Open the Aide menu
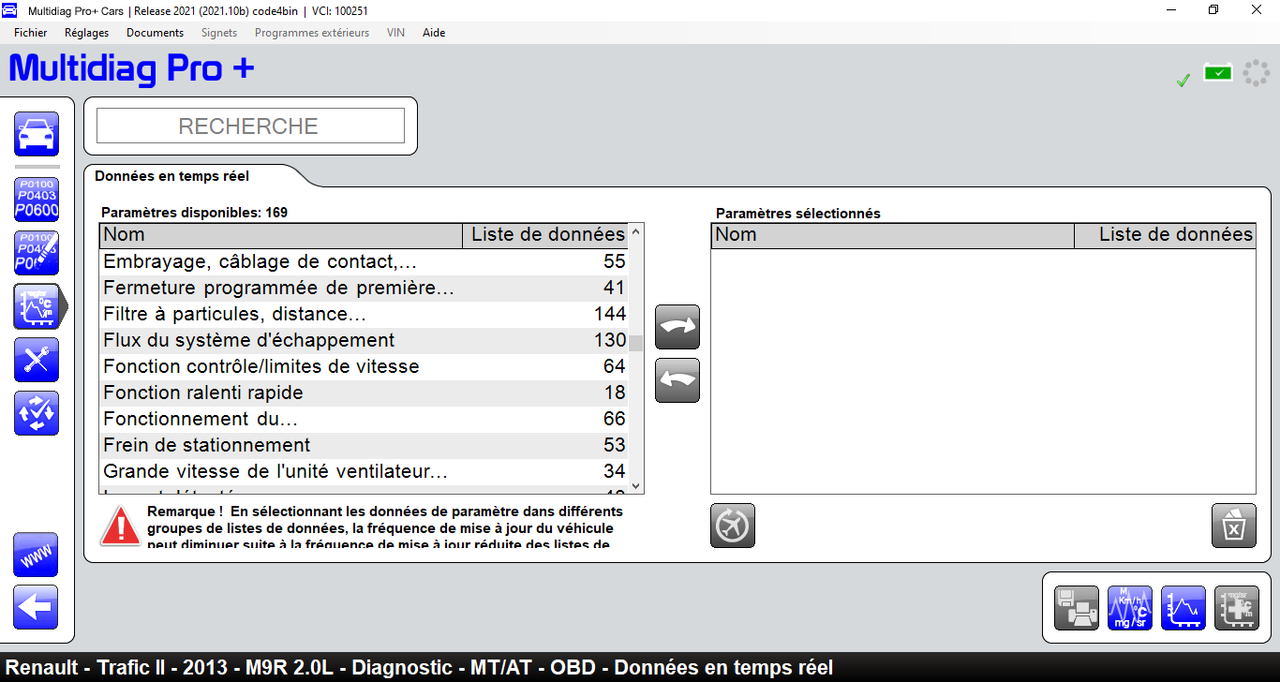 click(x=434, y=33)
